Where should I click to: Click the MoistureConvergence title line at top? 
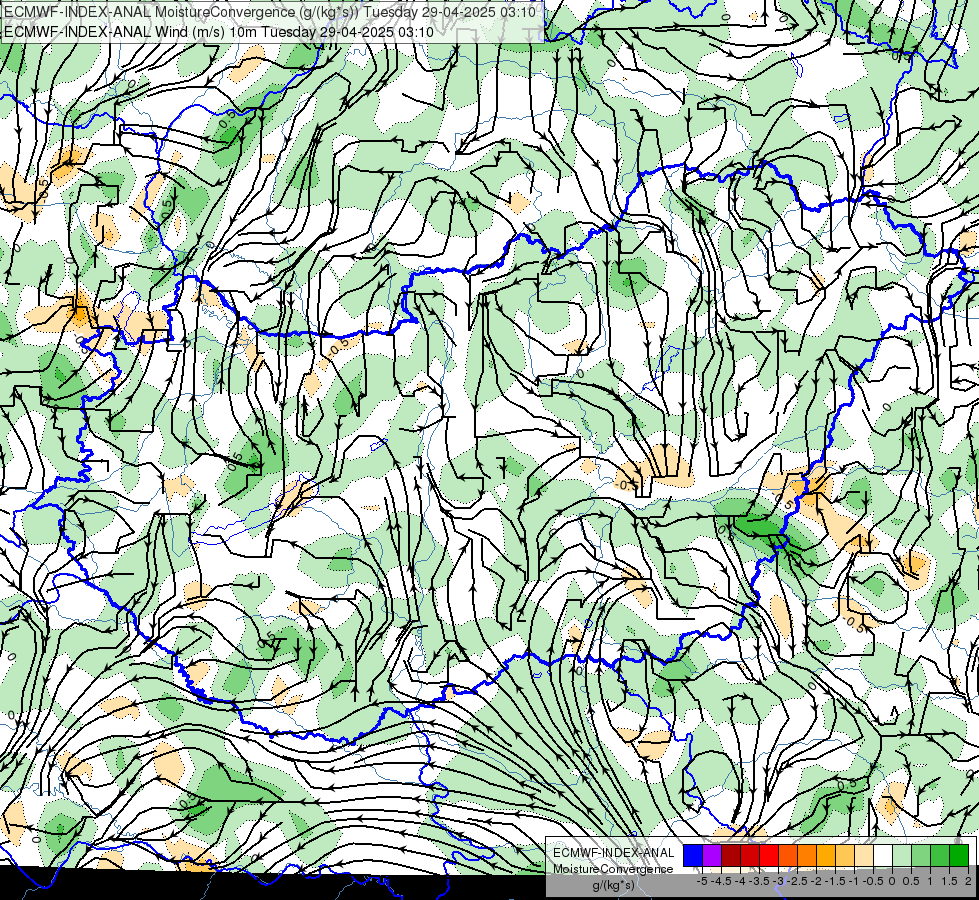click(270, 12)
